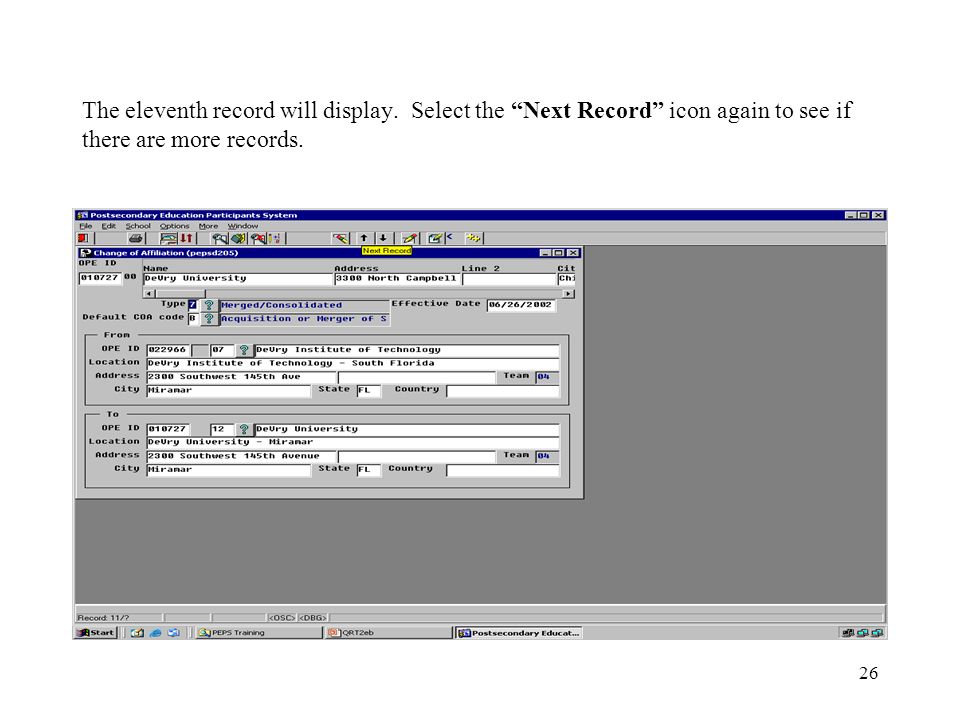Click the red up-down sort arrows icon
This screenshot has height=720, width=960.
point(187,238)
